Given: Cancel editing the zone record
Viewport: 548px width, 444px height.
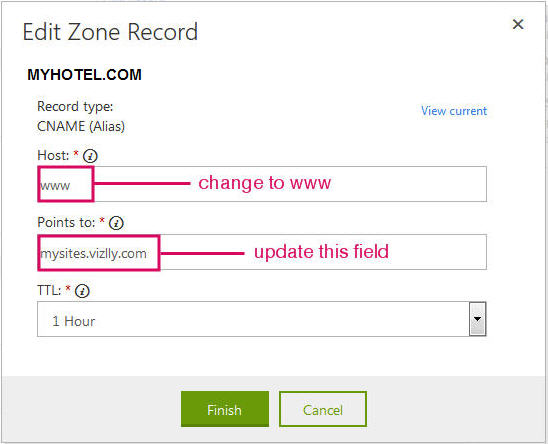Looking at the screenshot, I should [x=323, y=409].
